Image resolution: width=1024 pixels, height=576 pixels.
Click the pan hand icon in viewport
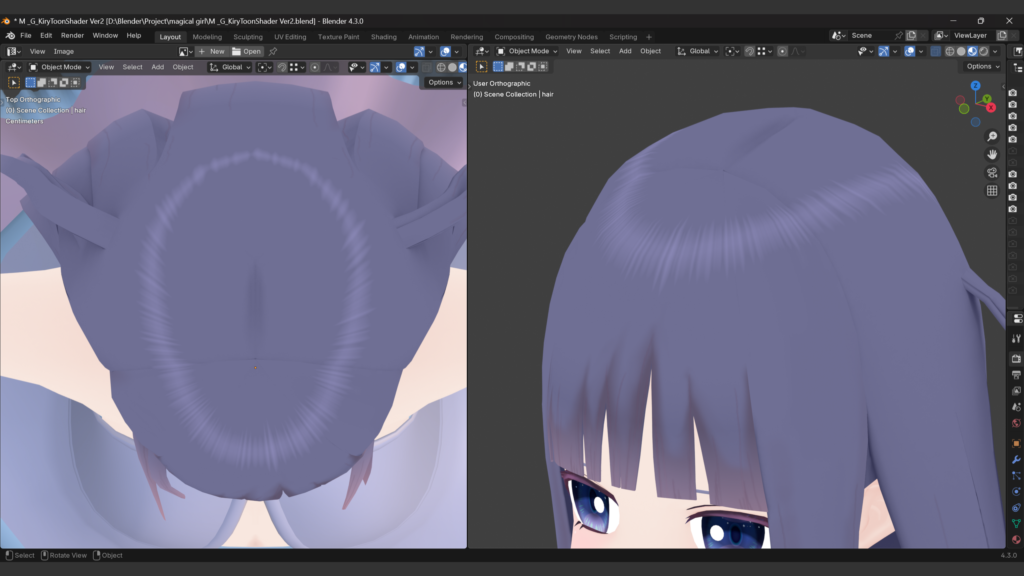click(992, 154)
